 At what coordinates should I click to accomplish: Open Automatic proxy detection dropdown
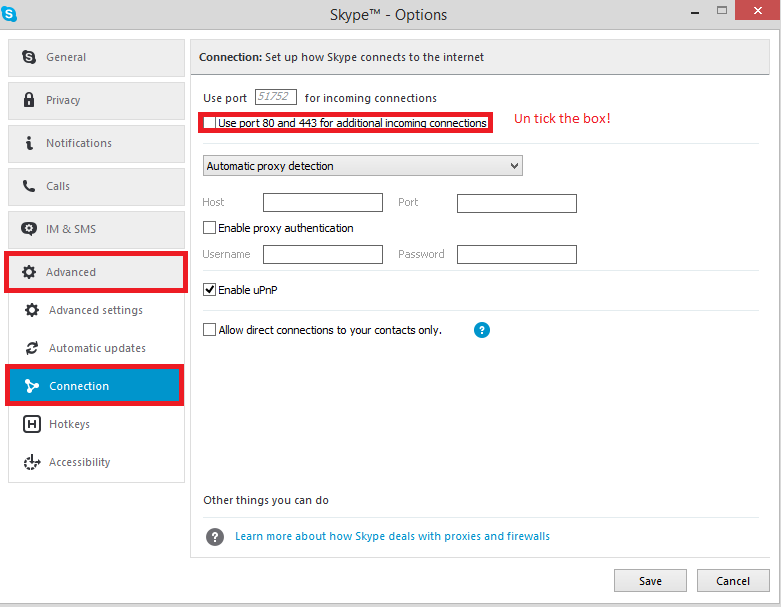pos(363,166)
